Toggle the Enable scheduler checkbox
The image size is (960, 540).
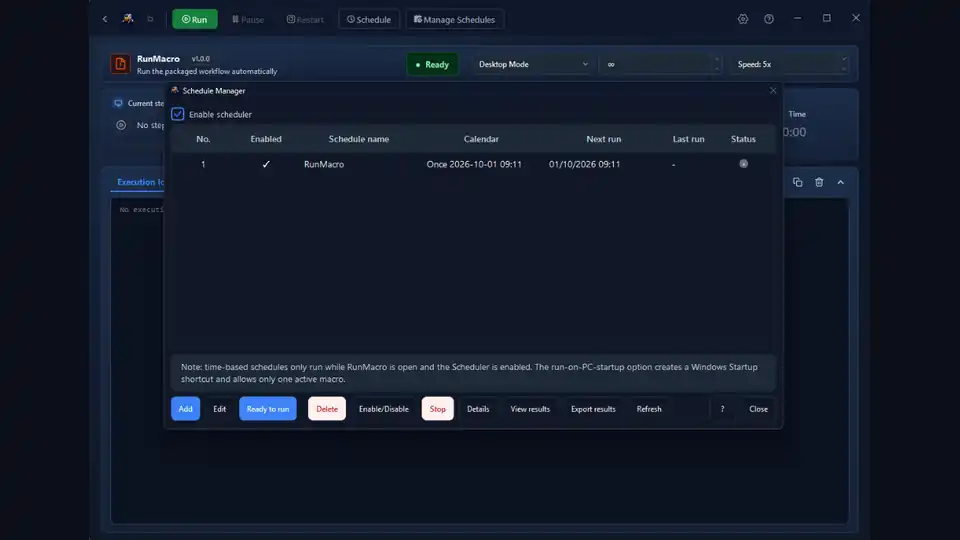point(178,114)
